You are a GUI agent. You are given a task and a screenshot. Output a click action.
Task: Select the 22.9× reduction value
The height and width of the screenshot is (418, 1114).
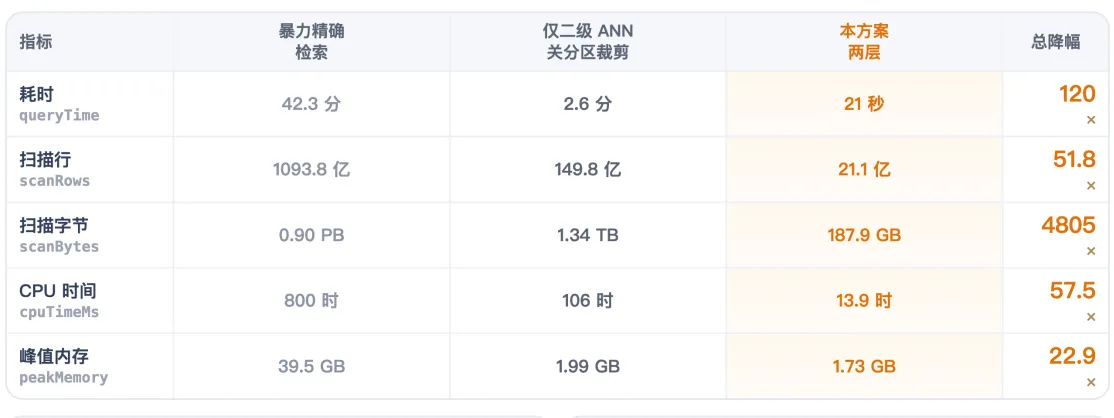click(x=1073, y=366)
